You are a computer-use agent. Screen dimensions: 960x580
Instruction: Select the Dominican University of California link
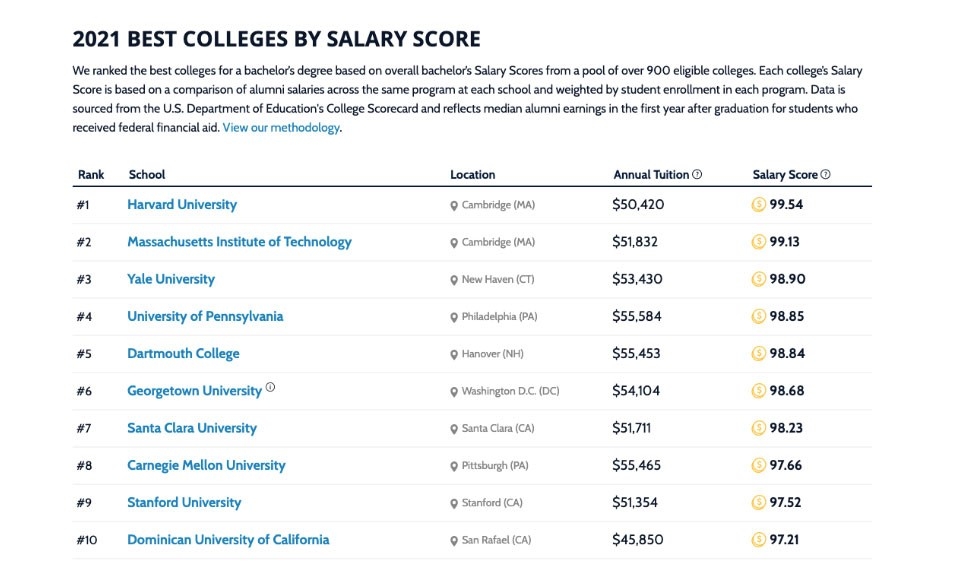tap(228, 540)
